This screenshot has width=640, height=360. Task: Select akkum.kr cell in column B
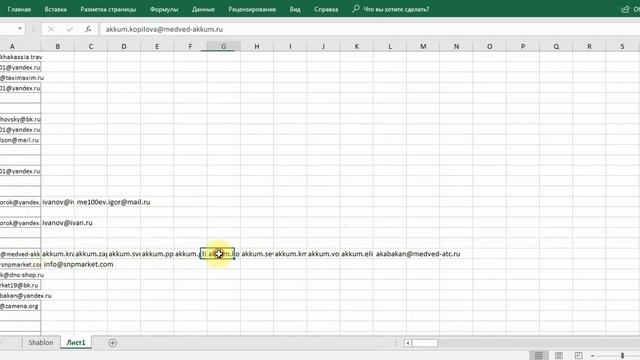(x=58, y=254)
